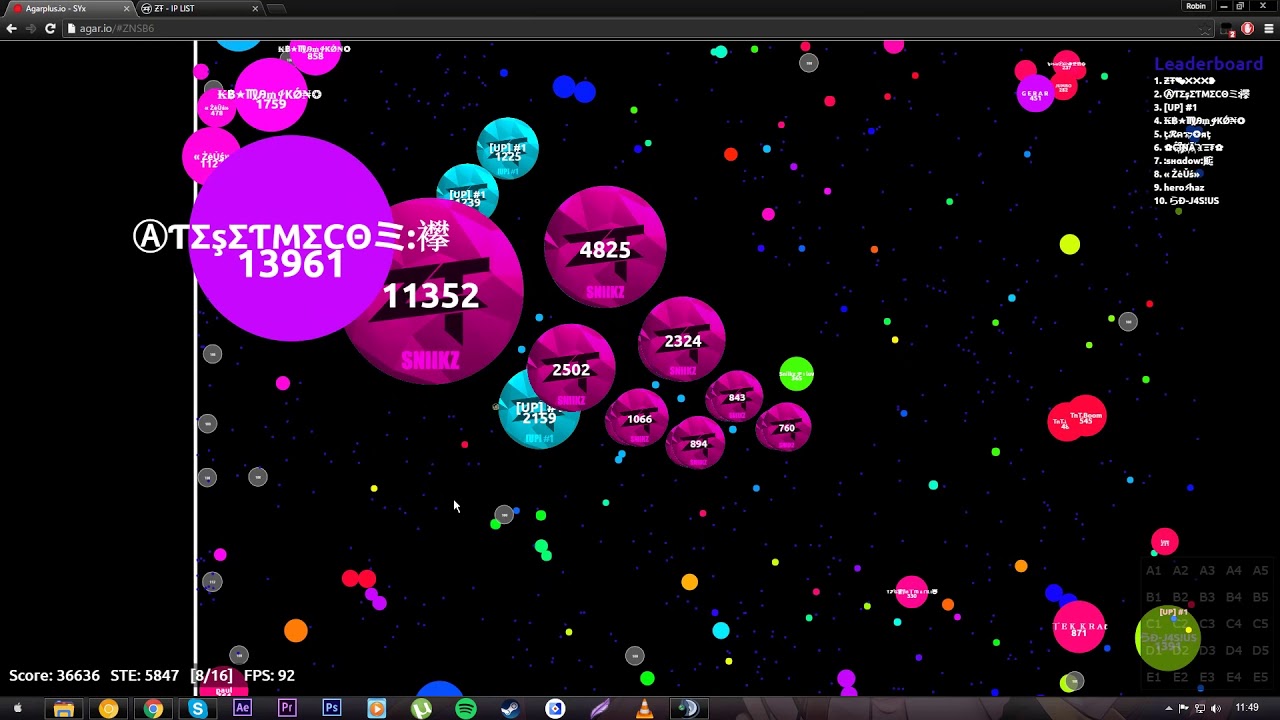Screen dimensions: 1280x720
Task: Show hidden system tray icons
Action: (1169, 708)
